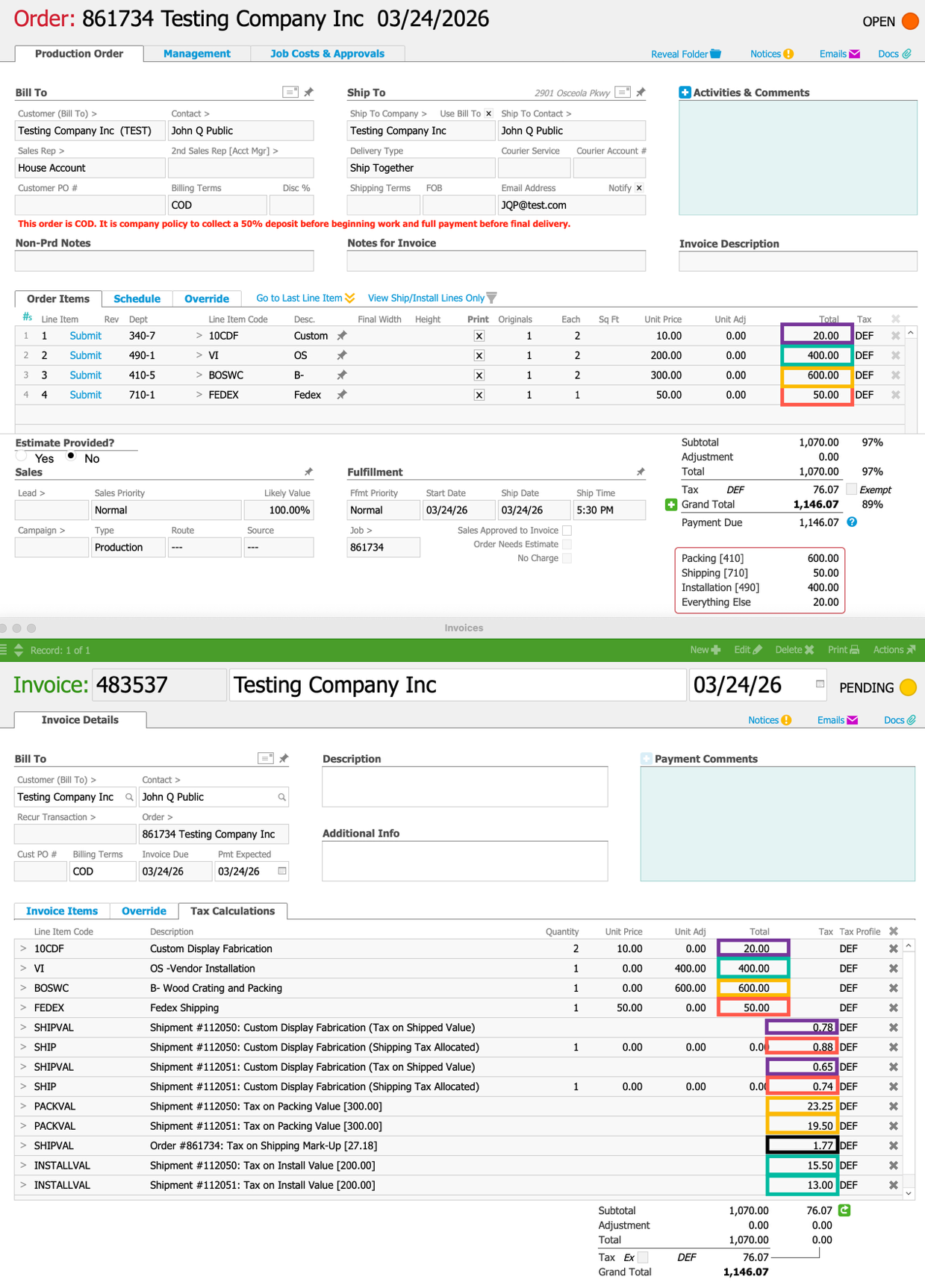Open order Docs paperclip icon
The height and width of the screenshot is (1288, 925).
(x=907, y=54)
